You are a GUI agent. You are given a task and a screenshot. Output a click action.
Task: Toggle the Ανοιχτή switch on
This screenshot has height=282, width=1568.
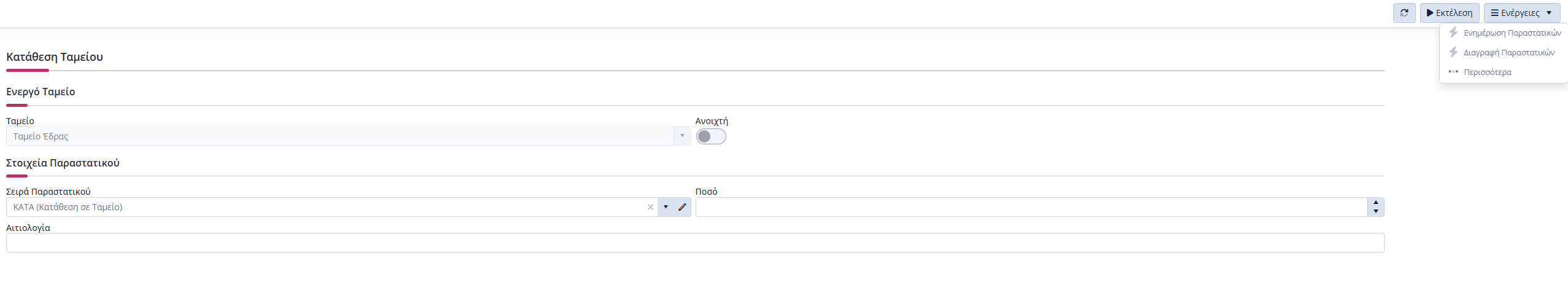711,136
